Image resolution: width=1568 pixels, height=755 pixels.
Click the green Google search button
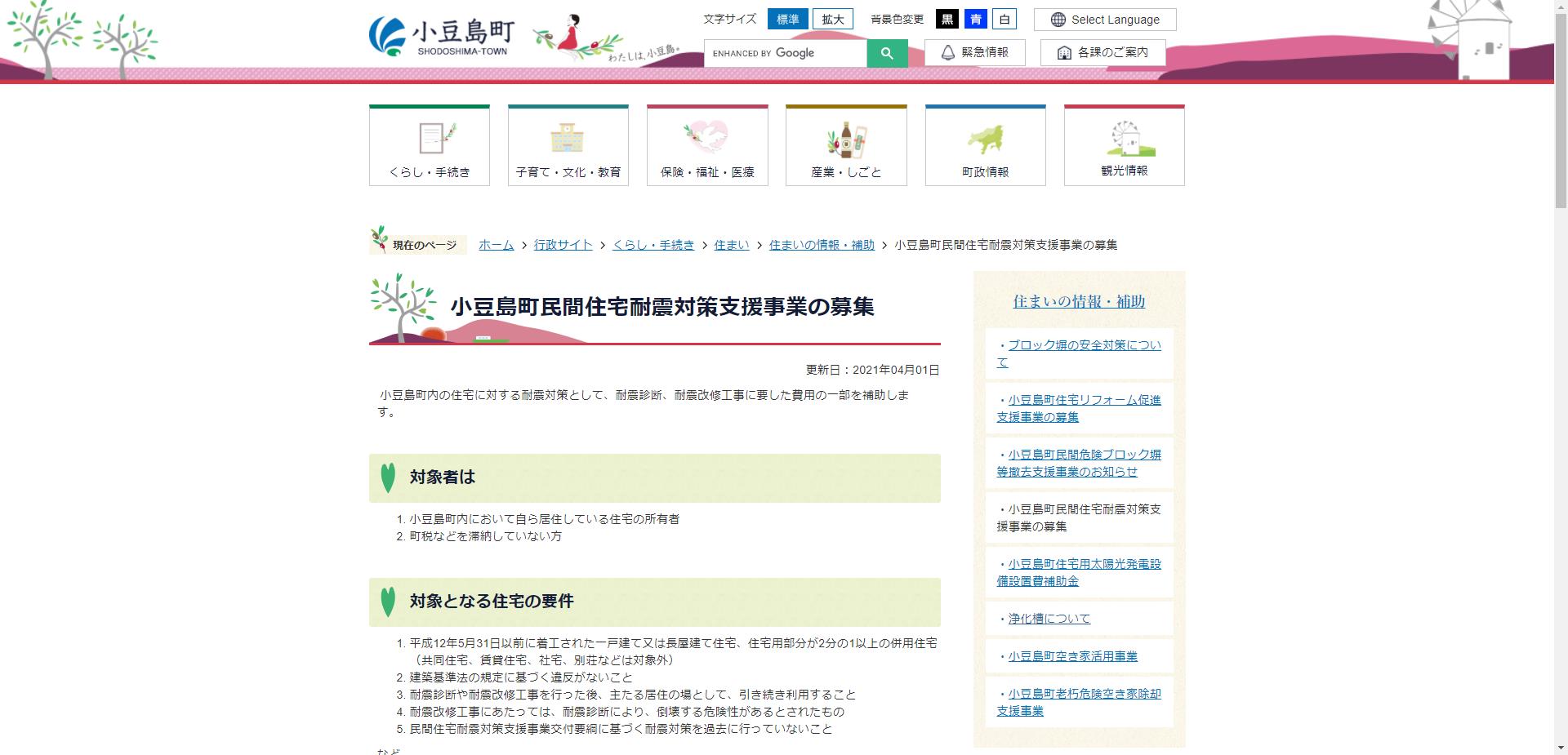click(887, 52)
